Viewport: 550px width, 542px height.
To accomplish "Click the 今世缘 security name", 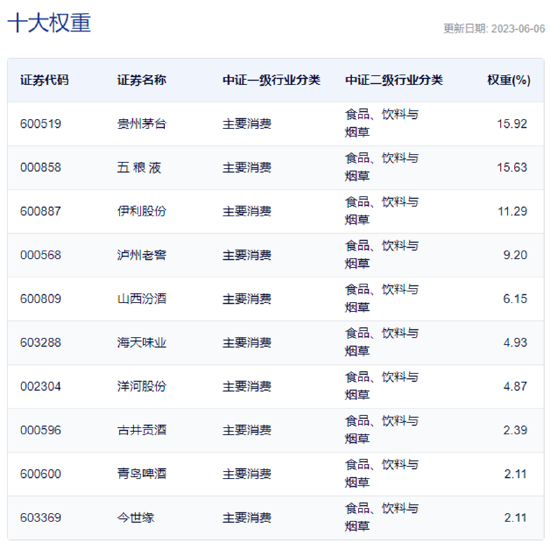I will click(136, 518).
